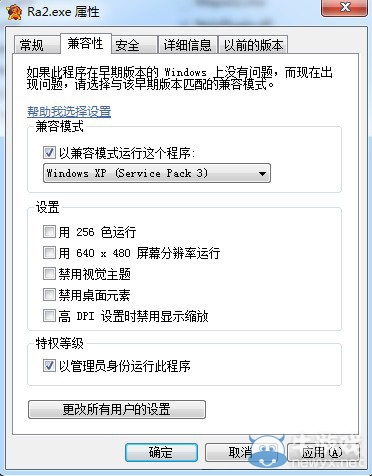Enable 用 640 x 480 屏幕分辨率运行 checkbox
The width and height of the screenshot is (372, 476).
[49, 252]
